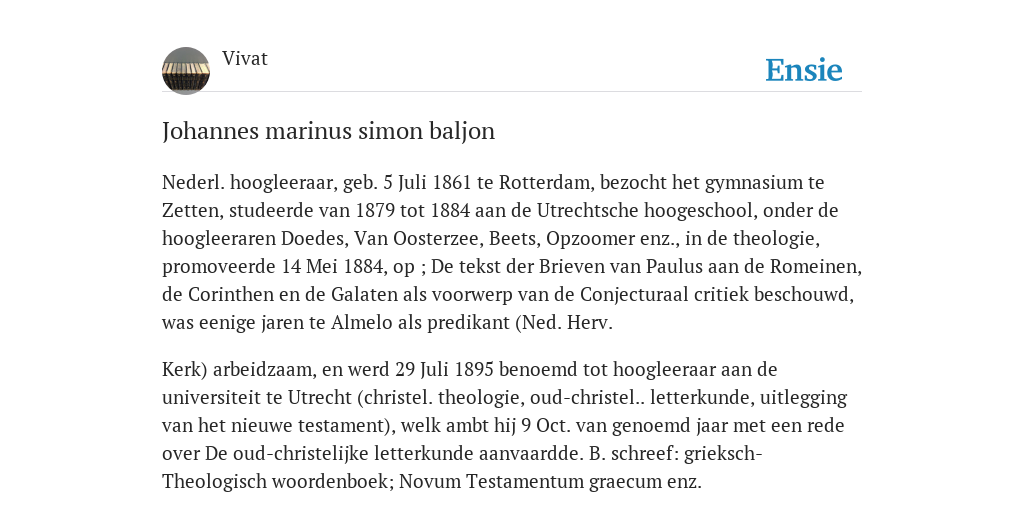Click the date 29 Juli 1895
This screenshot has width=1024, height=512.
tap(438, 370)
